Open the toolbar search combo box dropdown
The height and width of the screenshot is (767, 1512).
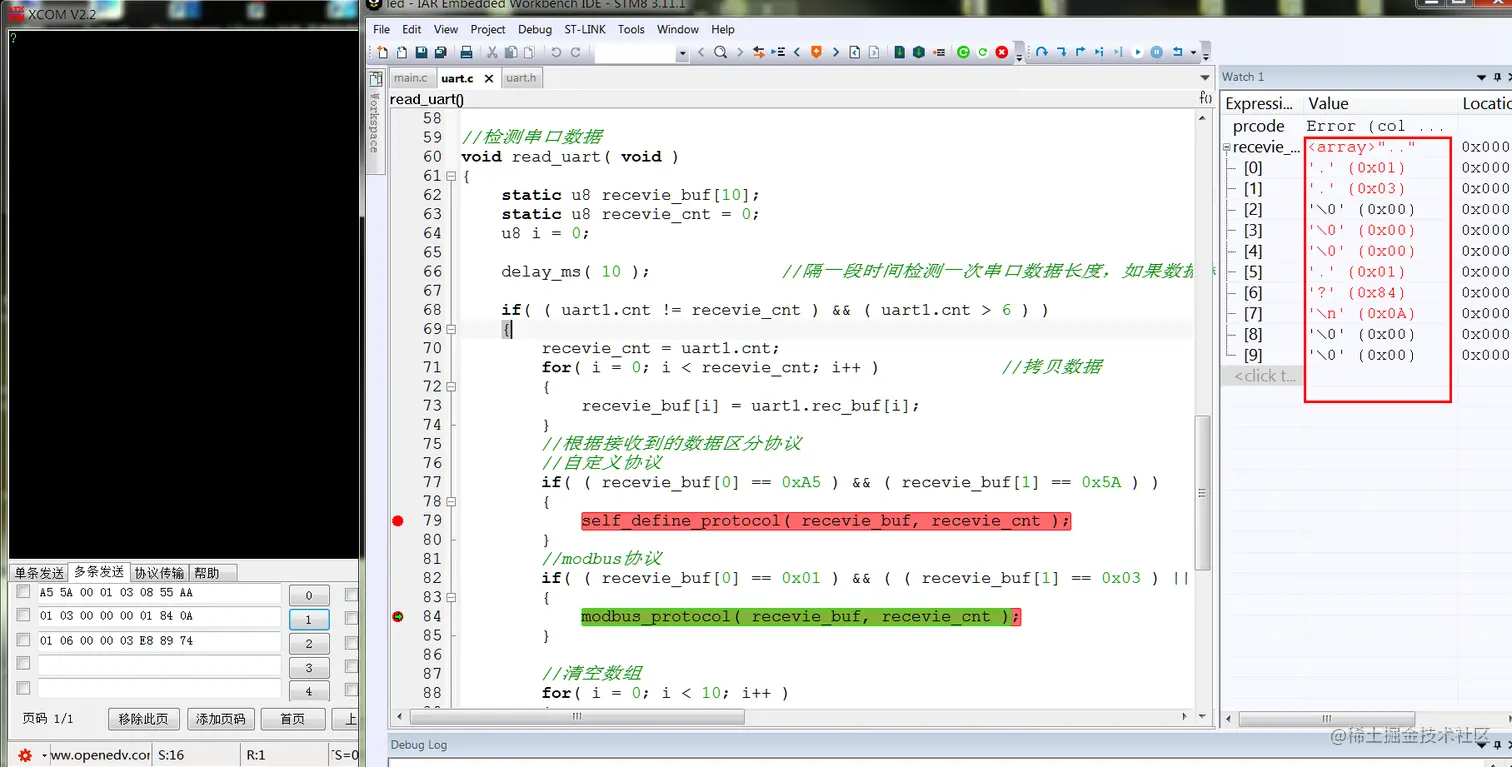683,53
